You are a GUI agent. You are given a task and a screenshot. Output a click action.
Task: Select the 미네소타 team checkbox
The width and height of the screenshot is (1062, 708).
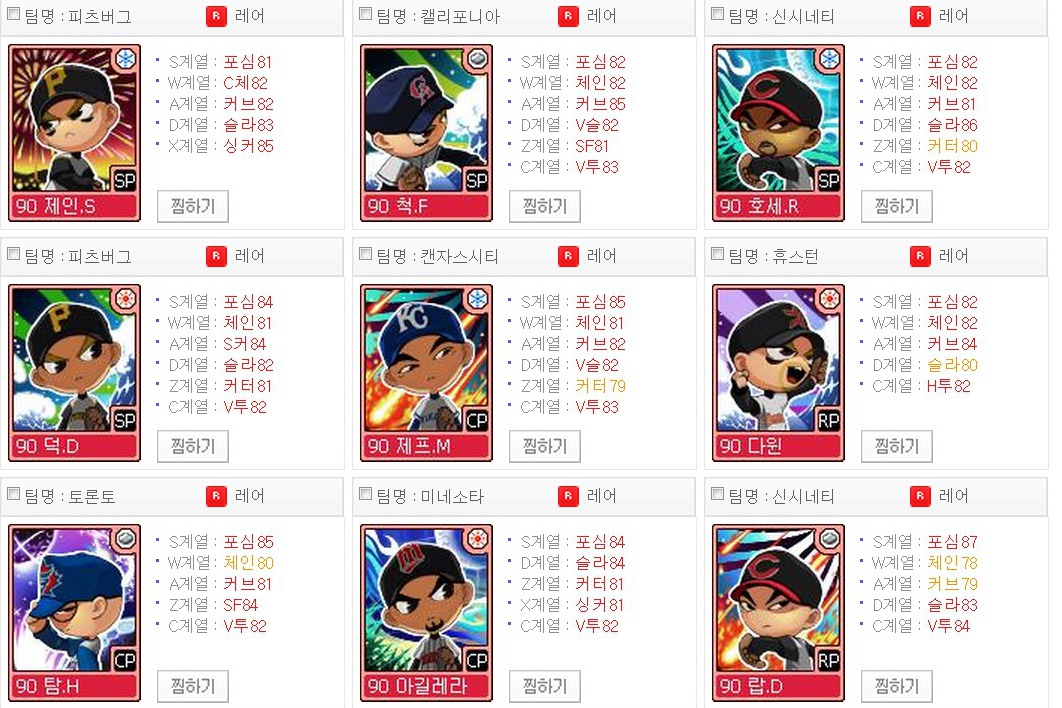coord(365,493)
